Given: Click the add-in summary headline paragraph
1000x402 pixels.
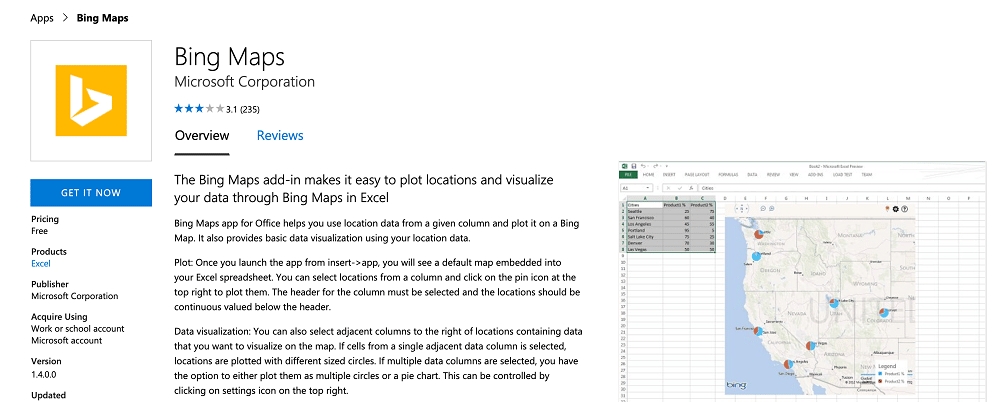Looking at the screenshot, I should (x=364, y=189).
